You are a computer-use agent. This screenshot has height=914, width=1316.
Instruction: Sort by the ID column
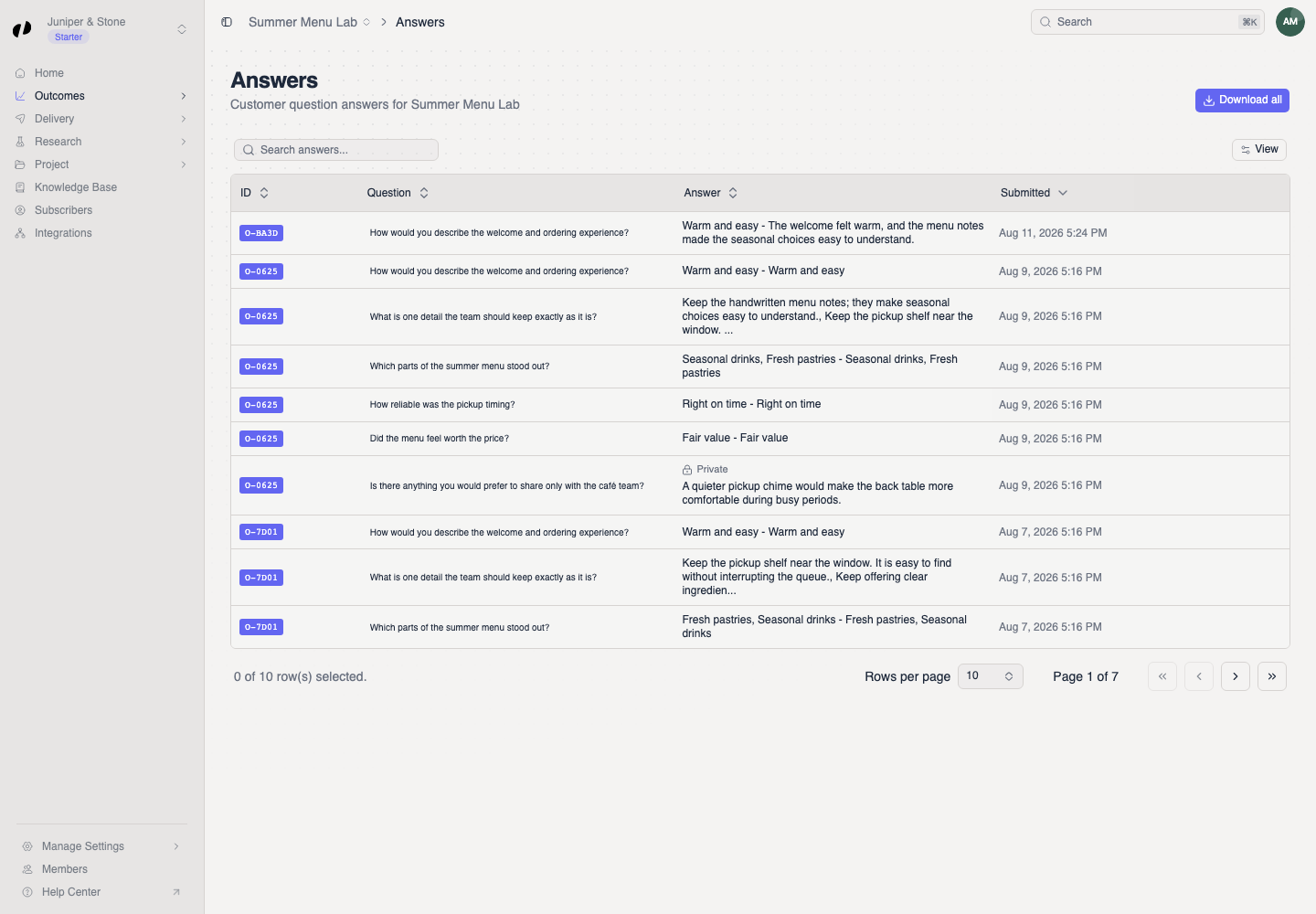(x=254, y=193)
